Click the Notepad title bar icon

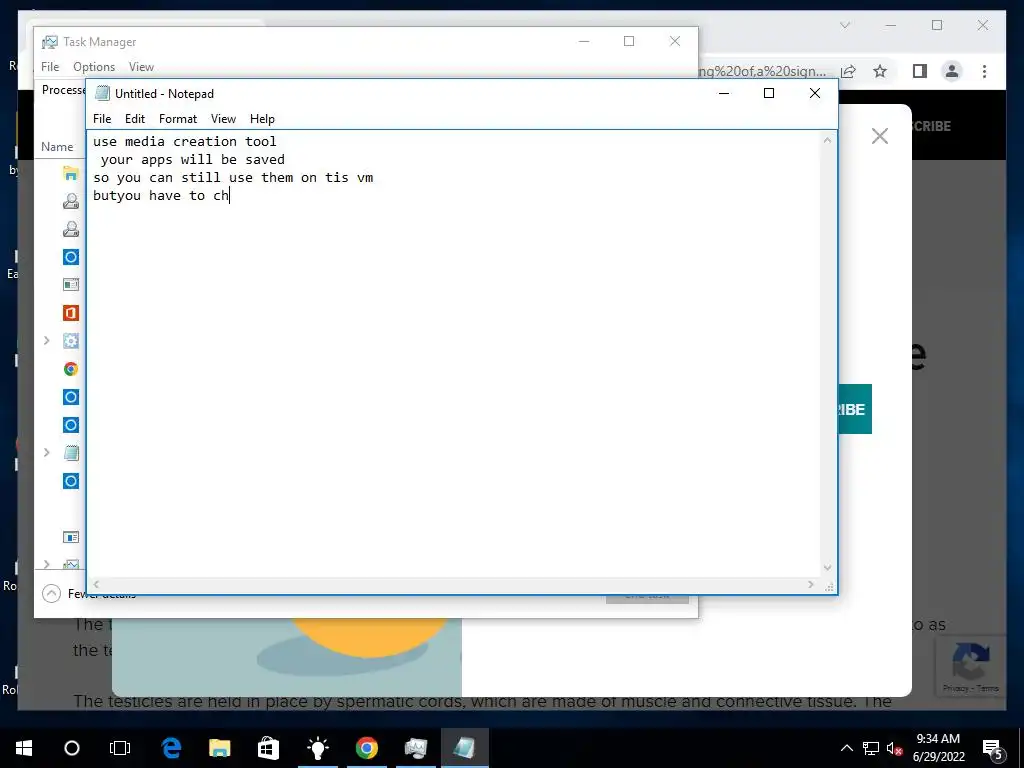click(x=102, y=93)
